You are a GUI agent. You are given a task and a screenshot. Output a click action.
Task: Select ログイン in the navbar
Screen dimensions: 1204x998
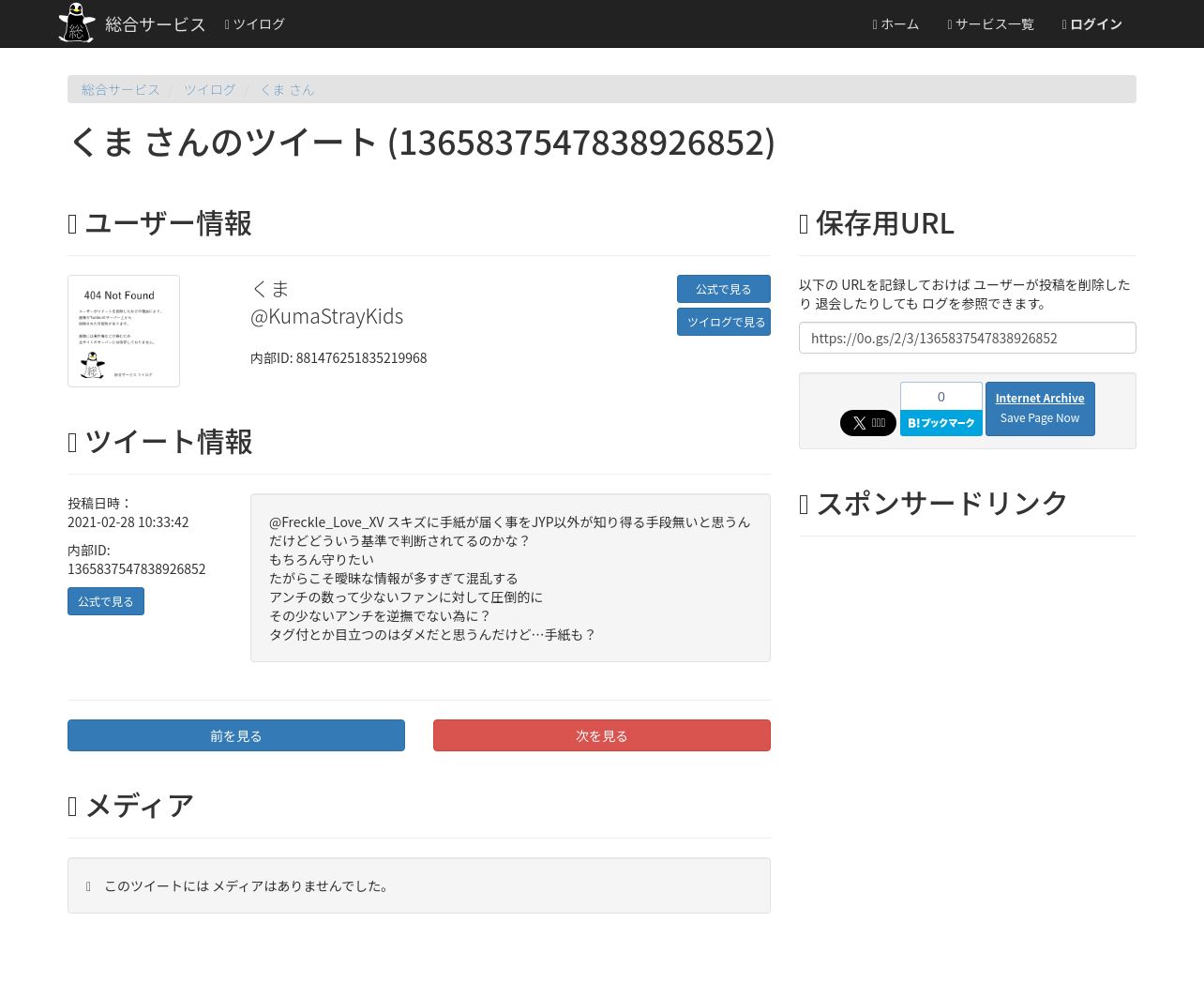coord(1091,24)
